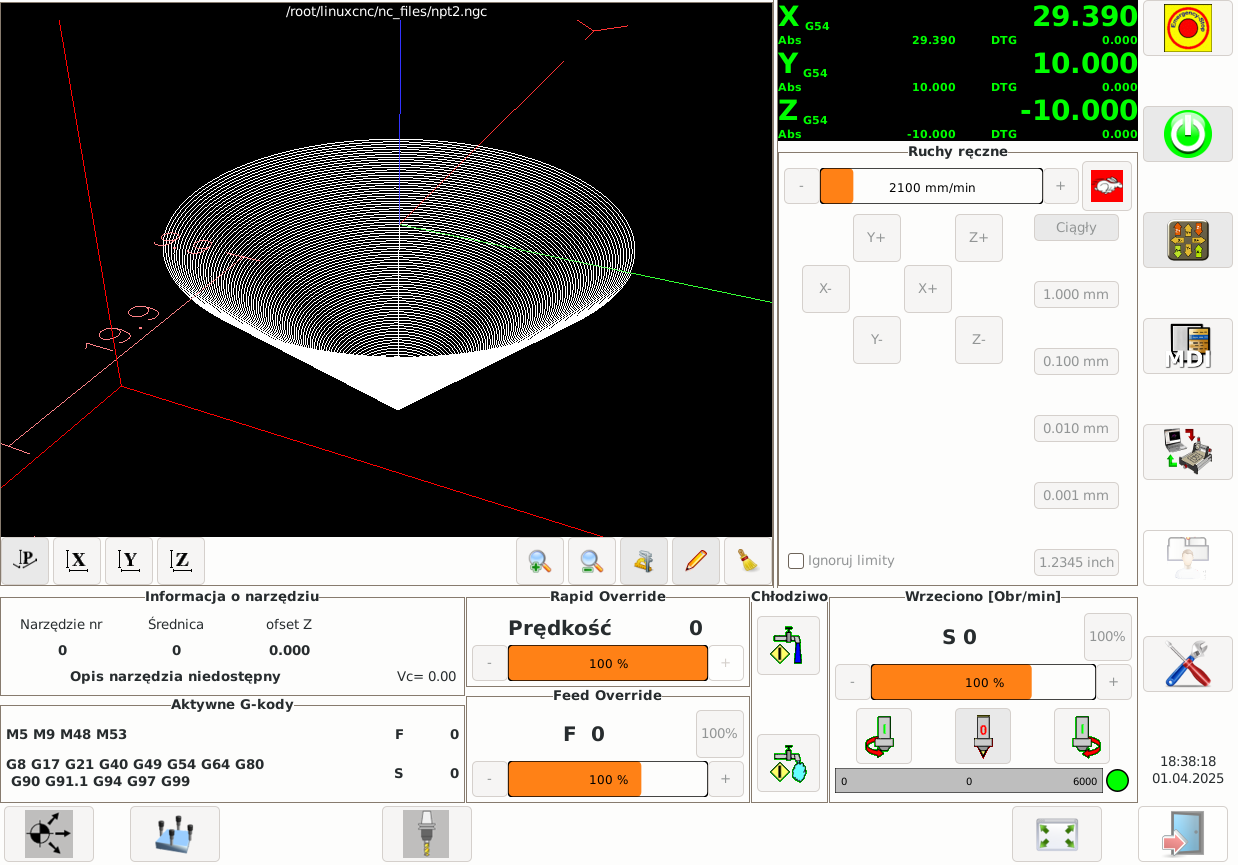Screen dimensions: 1238x865
Task: Reset feed override with 100% button
Action: [720, 734]
